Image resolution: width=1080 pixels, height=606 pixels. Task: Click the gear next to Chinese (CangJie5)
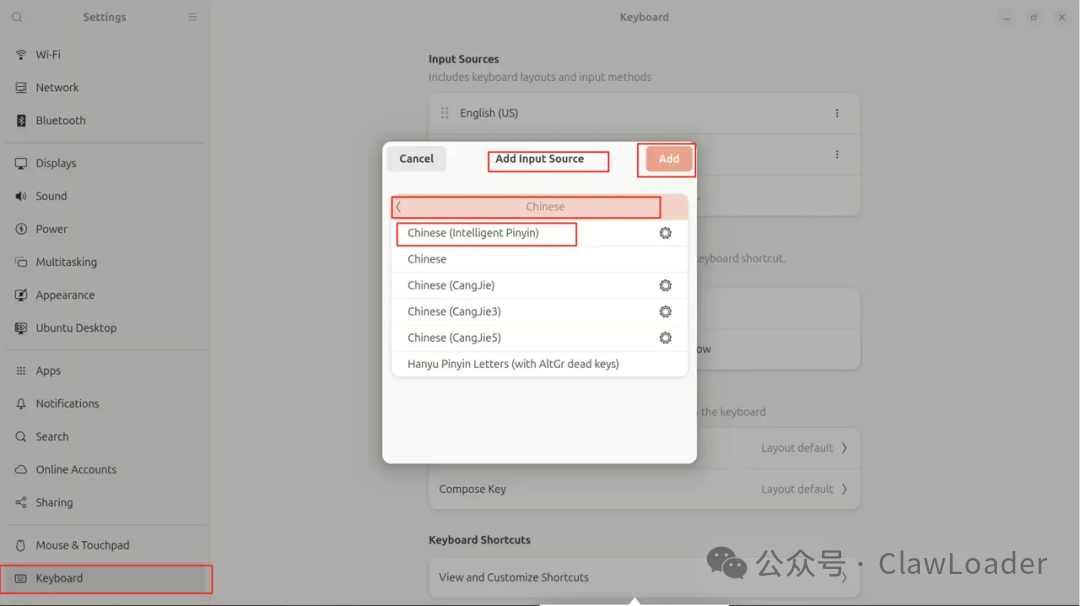click(x=665, y=337)
